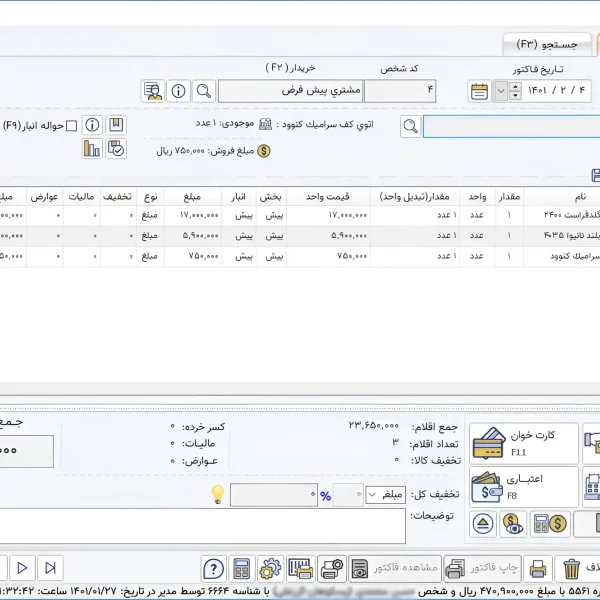The image size is (600, 600).
Task: Click the جمع اقلام total ۲۳,۶۵۰,۰۰۰
Action: (x=373, y=426)
